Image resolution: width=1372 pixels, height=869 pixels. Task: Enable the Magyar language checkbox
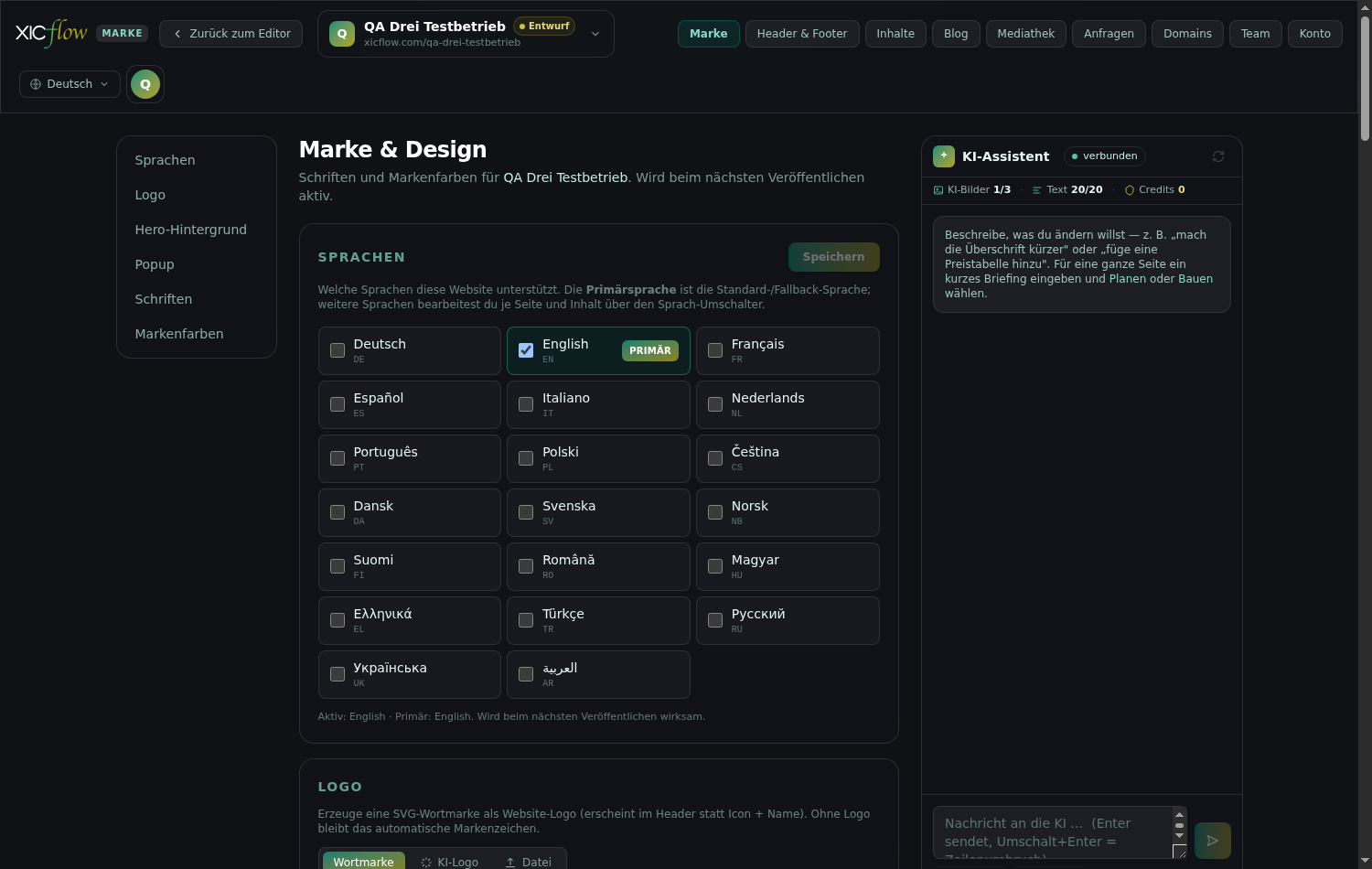[x=715, y=566]
